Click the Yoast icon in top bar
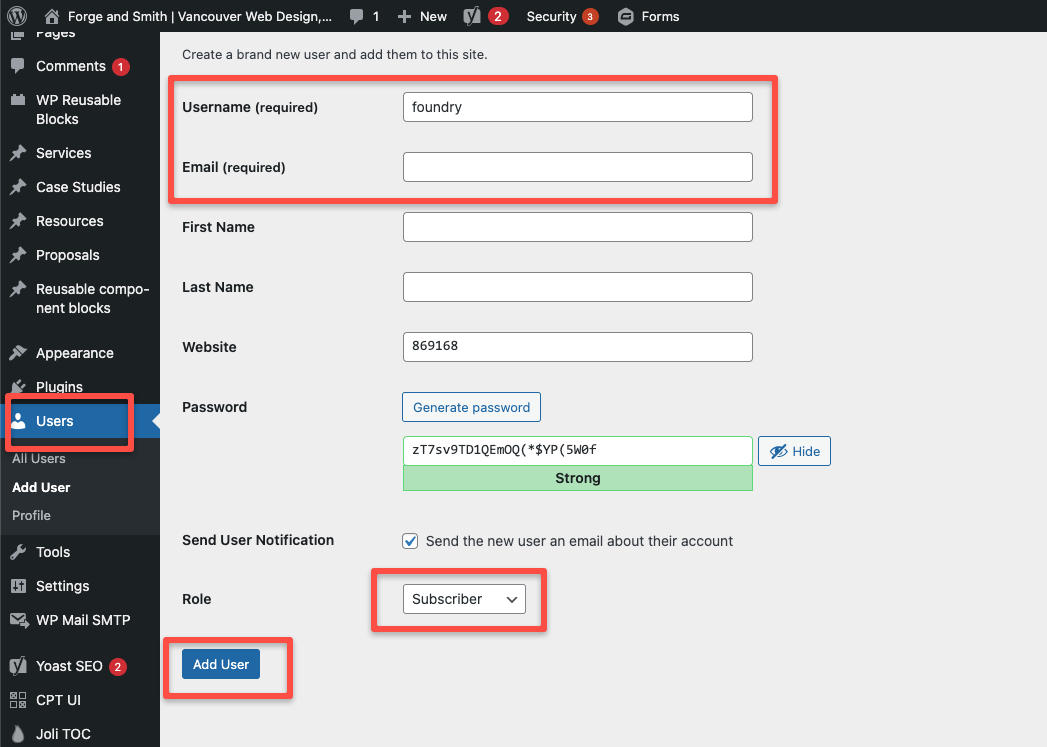 pyautogui.click(x=473, y=16)
